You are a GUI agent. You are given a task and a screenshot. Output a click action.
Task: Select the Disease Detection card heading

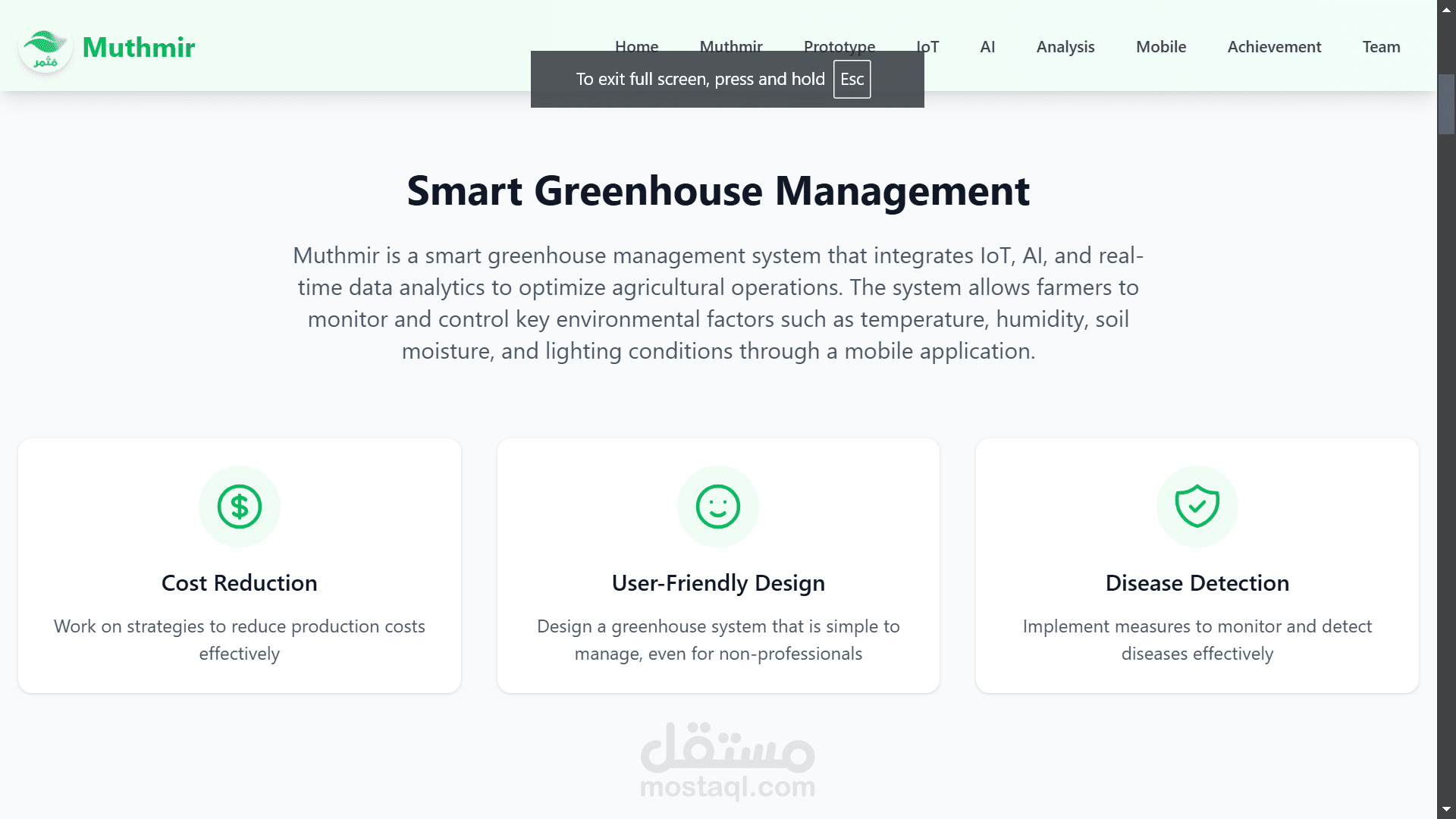pyautogui.click(x=1197, y=583)
